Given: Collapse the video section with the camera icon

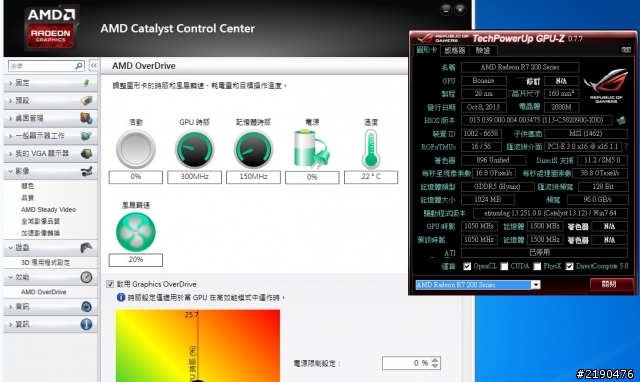Looking at the screenshot, I should 51,171.
